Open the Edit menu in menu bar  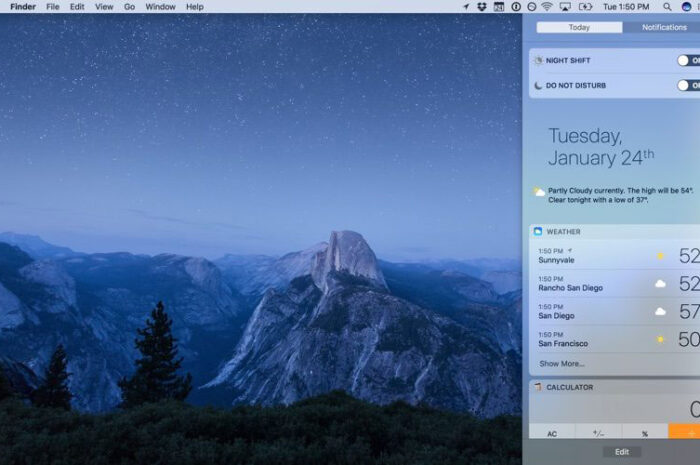pyautogui.click(x=77, y=7)
